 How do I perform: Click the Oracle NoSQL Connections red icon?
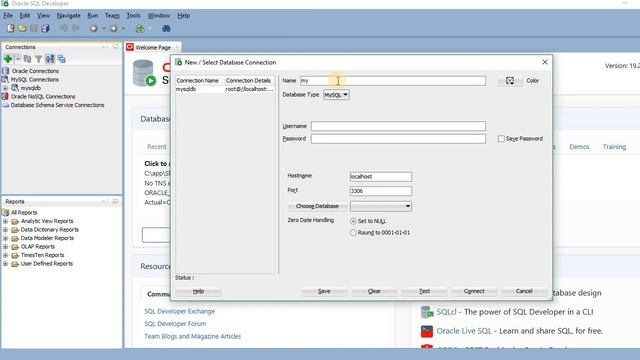(5, 96)
